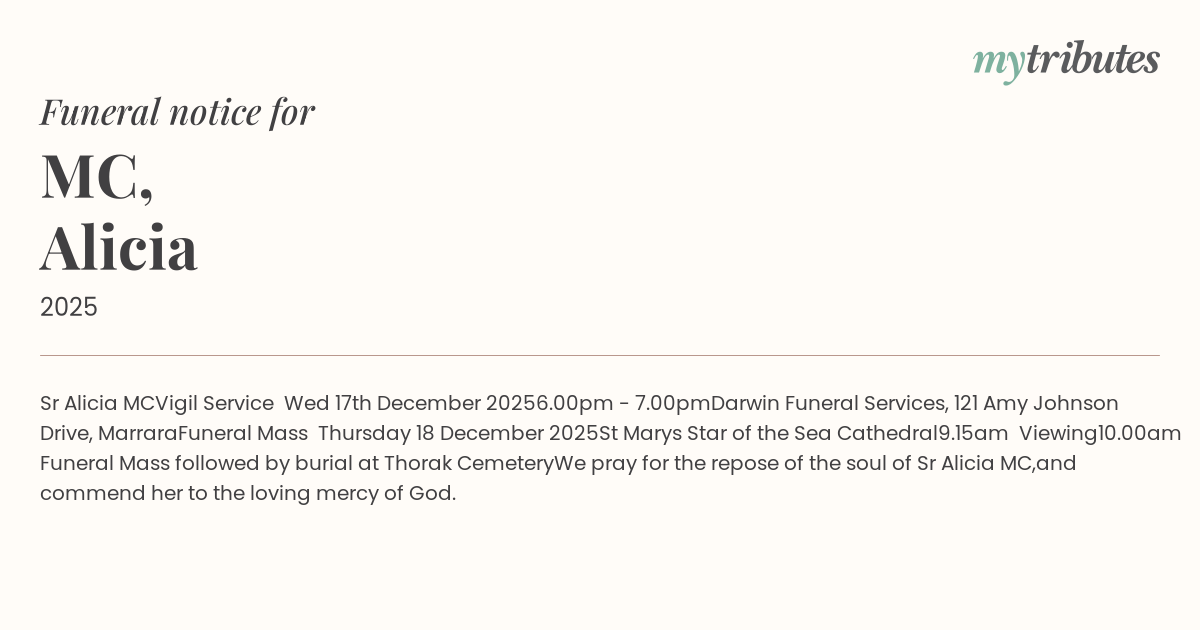Click the large first name "Alicia"

click(x=119, y=247)
